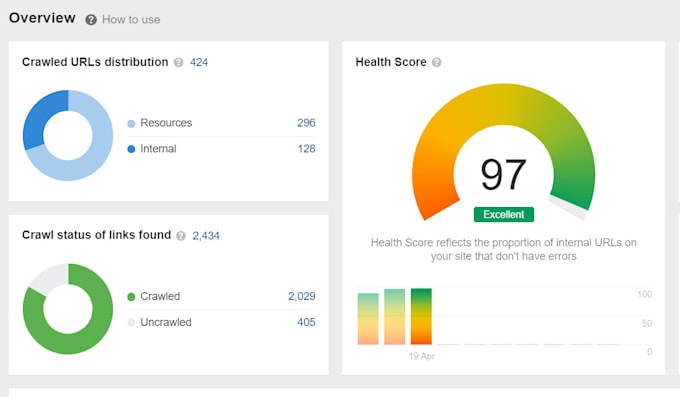680x397 pixels.
Task: Click the Uncrawled count 405
Action: pos(306,322)
